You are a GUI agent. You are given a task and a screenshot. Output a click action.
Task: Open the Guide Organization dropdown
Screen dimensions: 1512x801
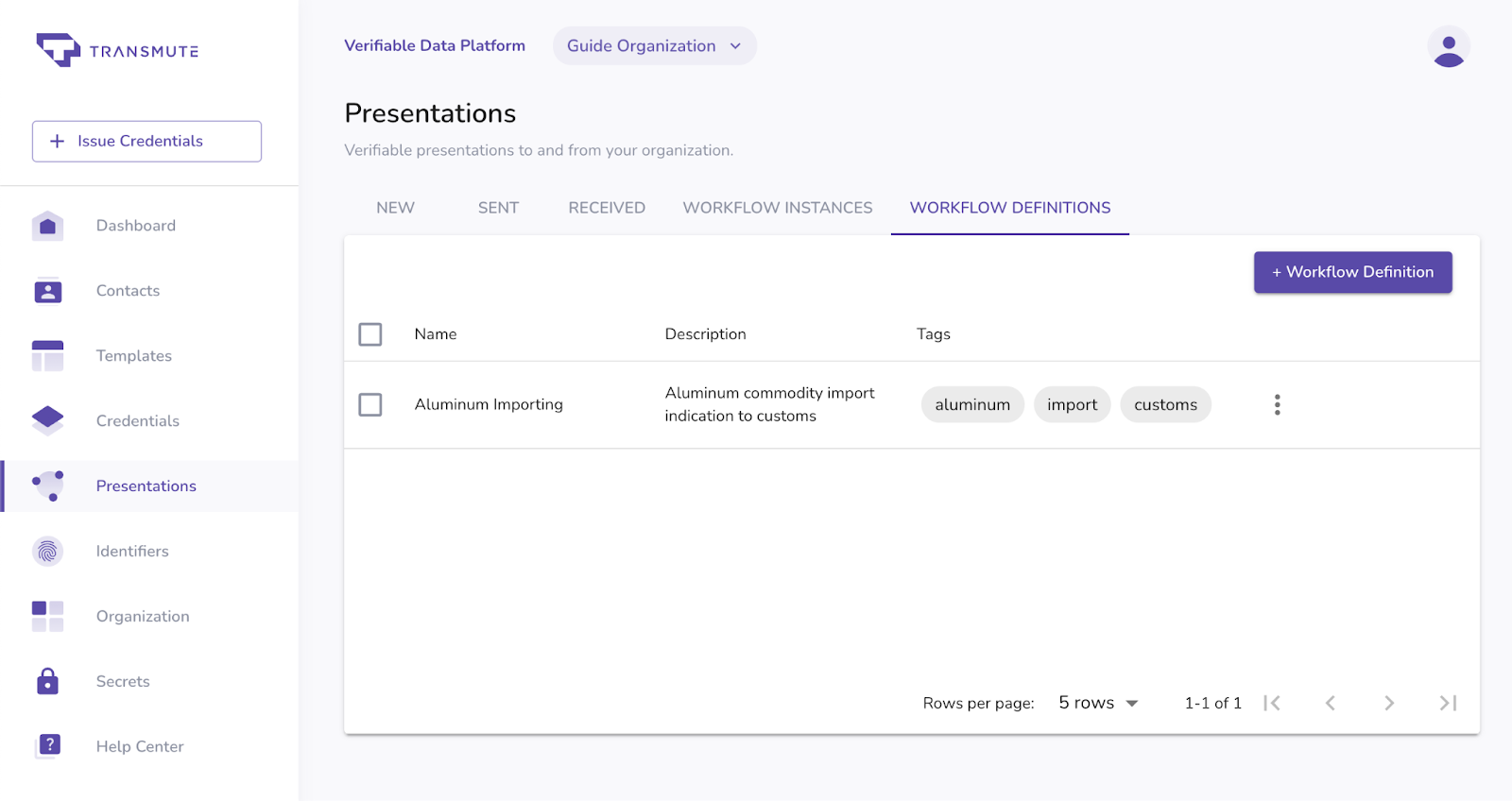click(x=655, y=46)
